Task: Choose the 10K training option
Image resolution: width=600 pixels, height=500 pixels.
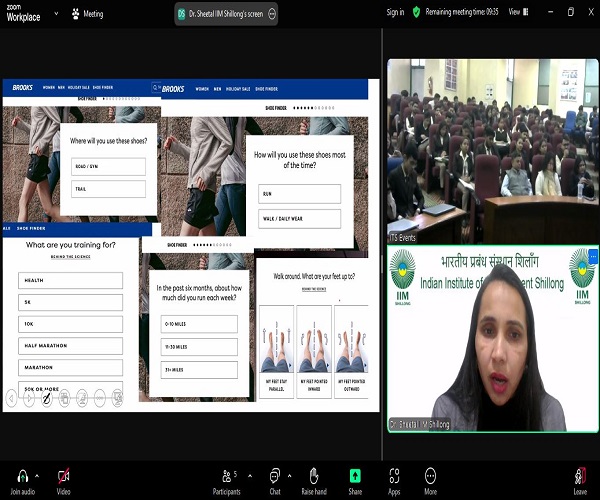Action: point(70,324)
